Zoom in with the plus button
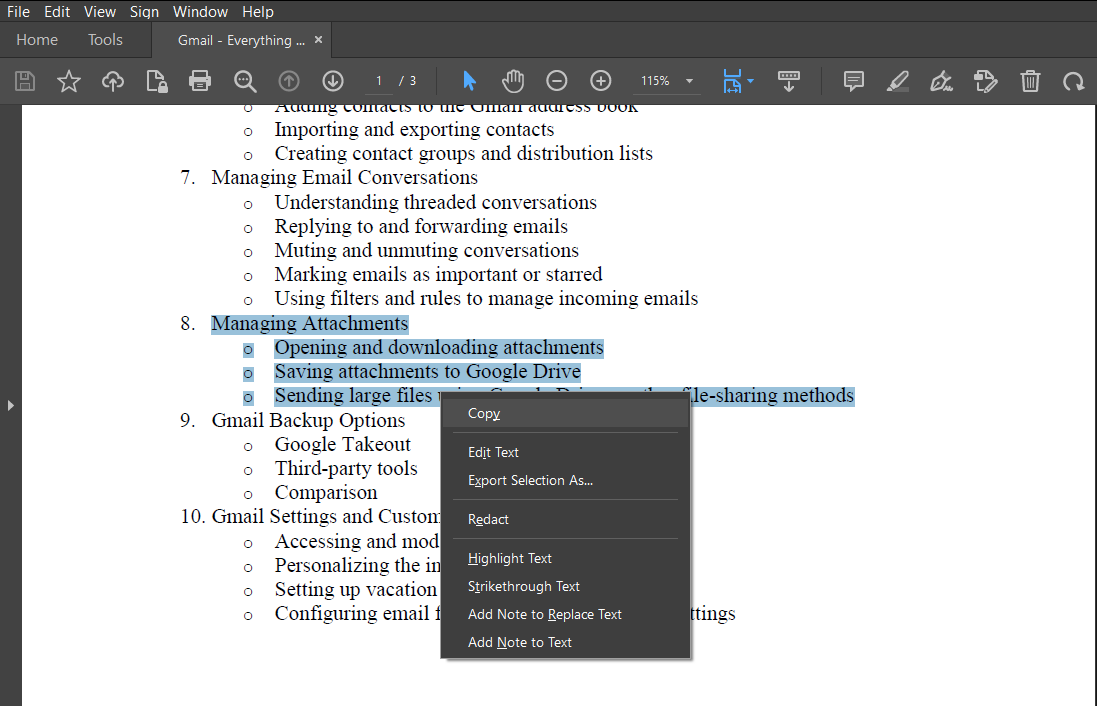 coord(601,81)
